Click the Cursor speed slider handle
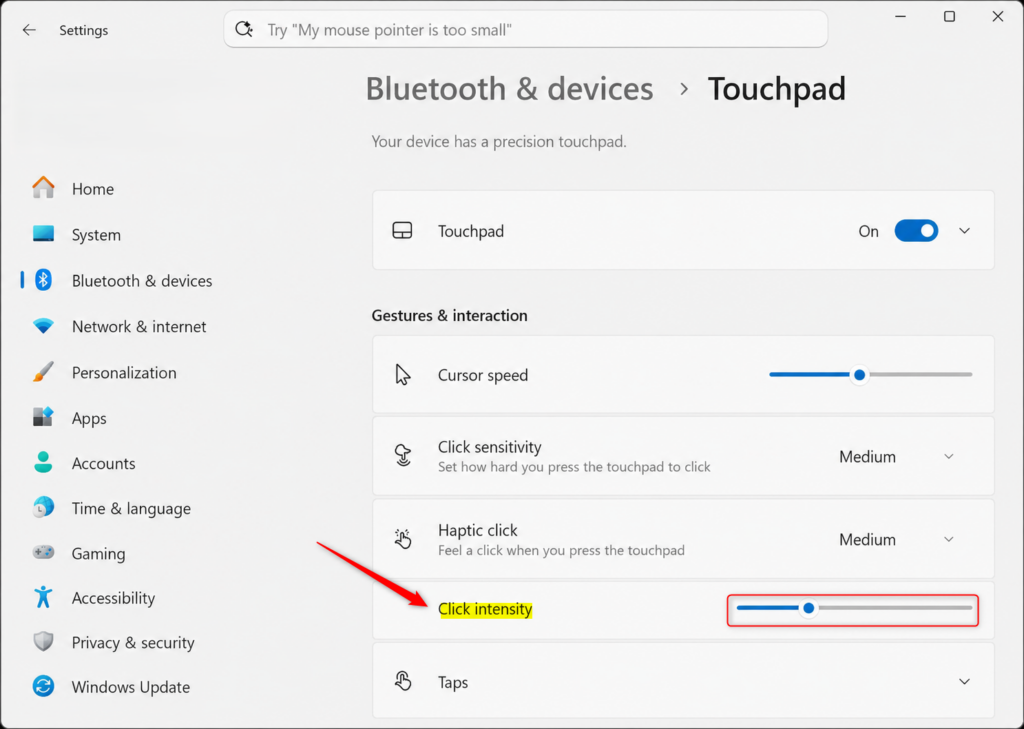Viewport: 1024px width, 729px height. click(859, 374)
